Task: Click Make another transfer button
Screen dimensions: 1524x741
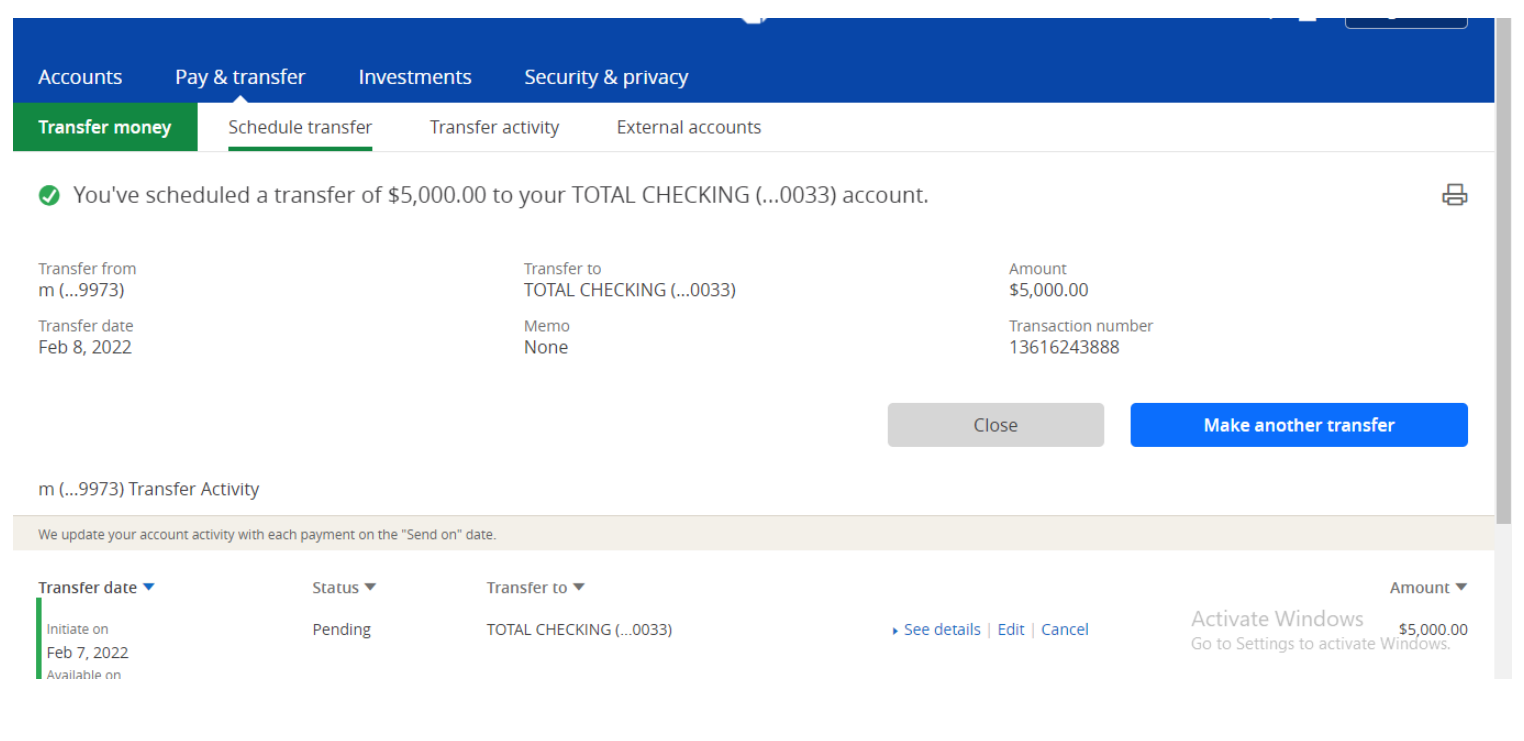Action: (1299, 425)
